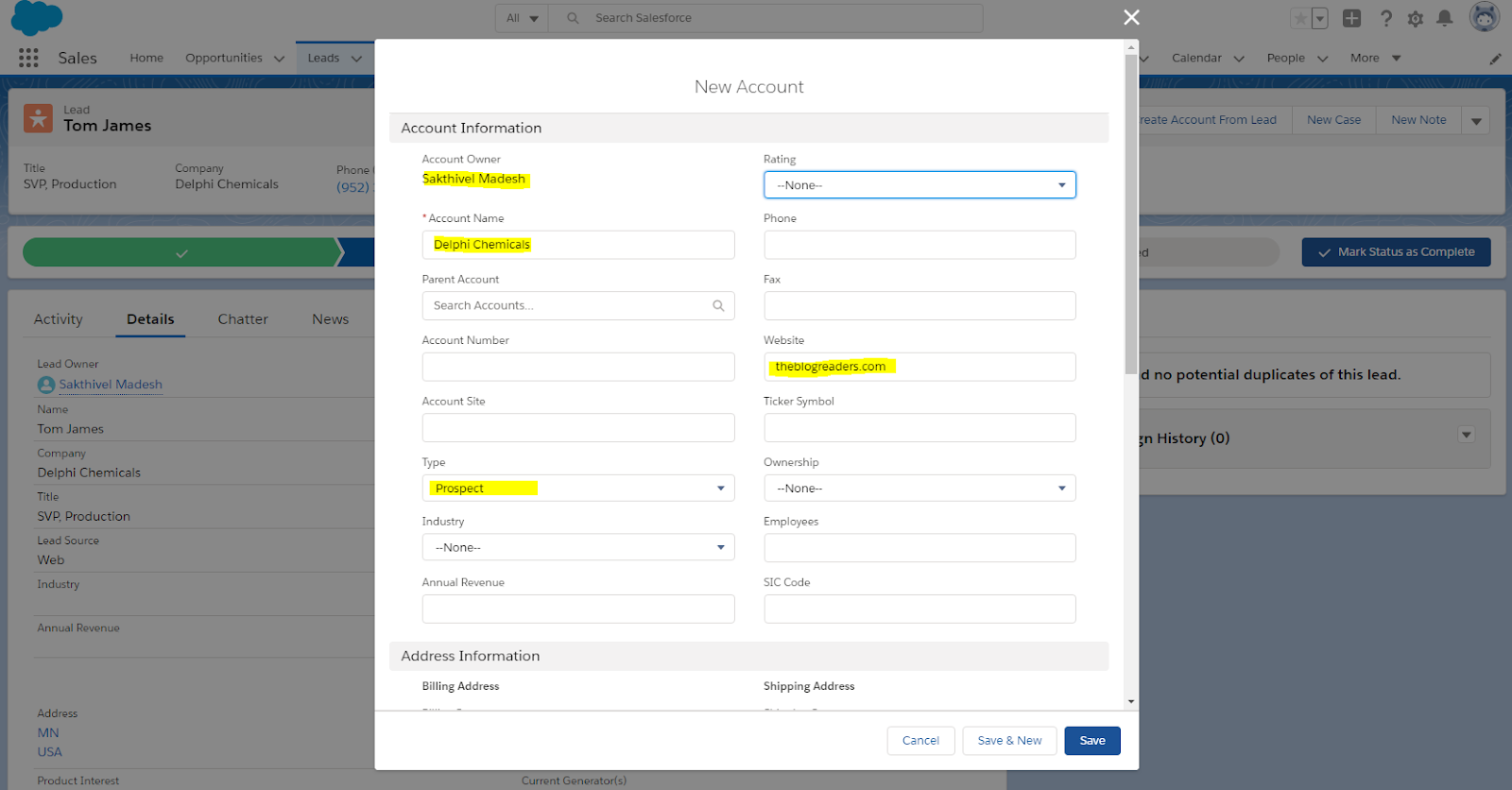The width and height of the screenshot is (1512, 790).
Task: Click the Phone input field
Action: click(919, 245)
